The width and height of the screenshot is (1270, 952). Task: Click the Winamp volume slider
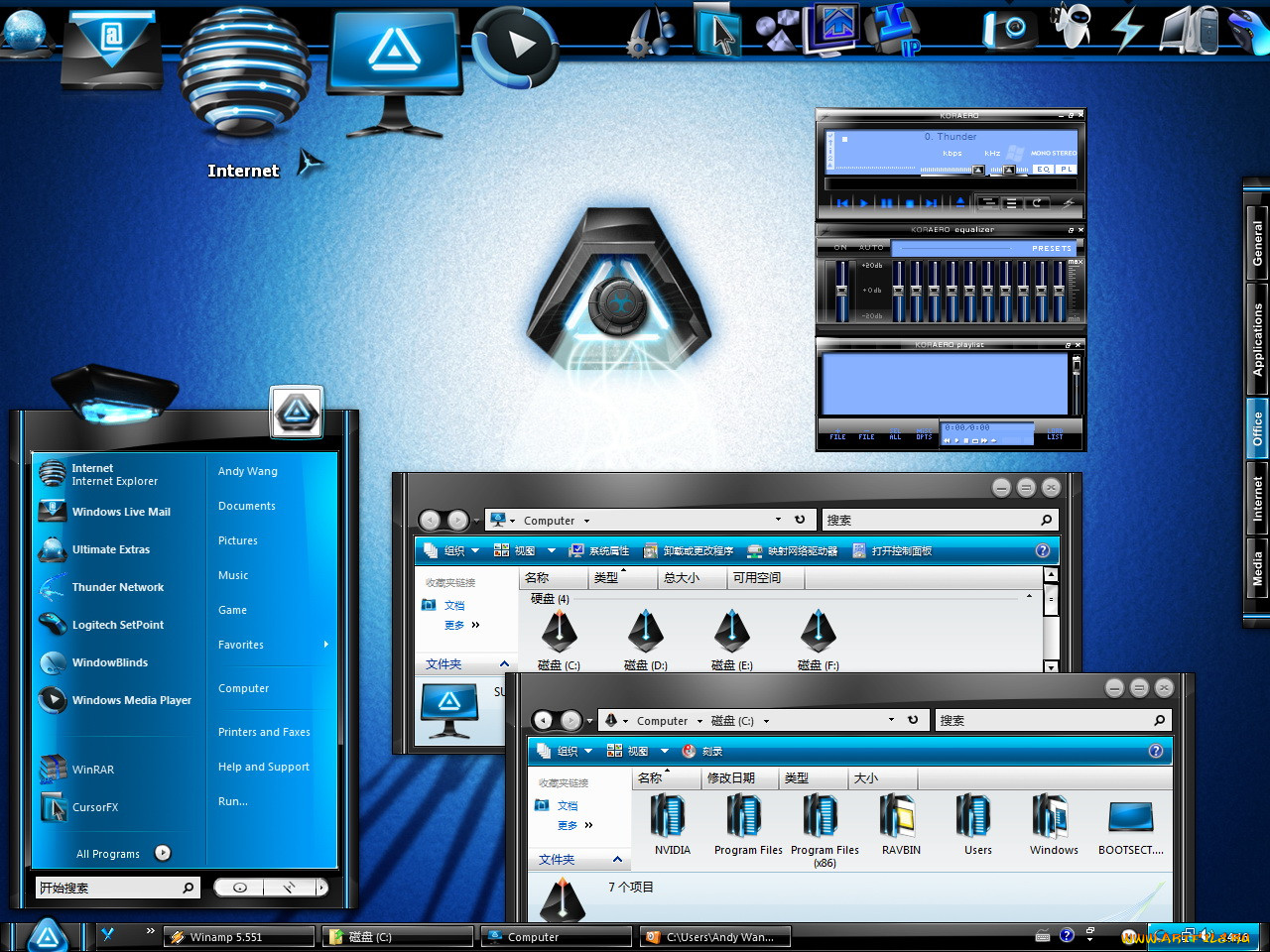pyautogui.click(x=952, y=171)
